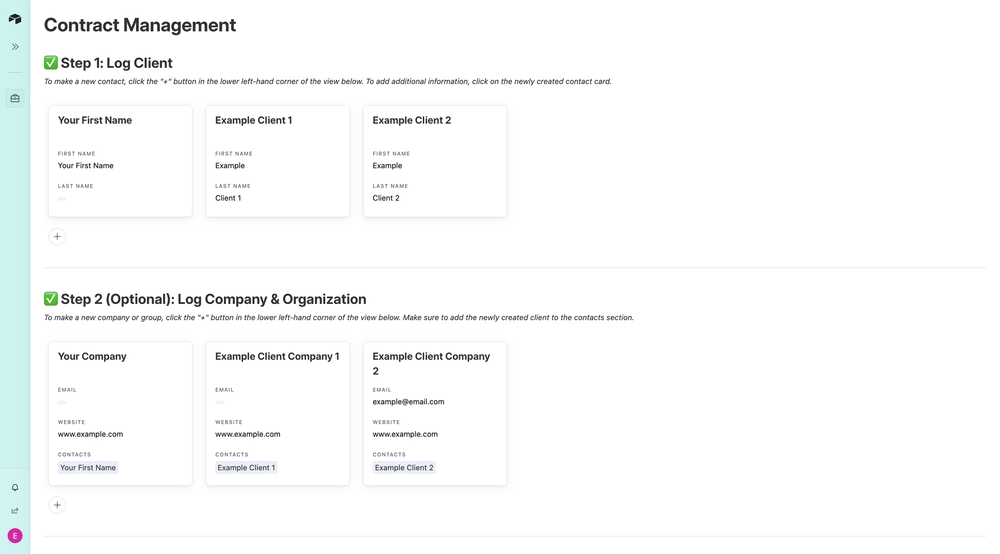
Task: Add a new company with plus button
Action: (x=57, y=505)
